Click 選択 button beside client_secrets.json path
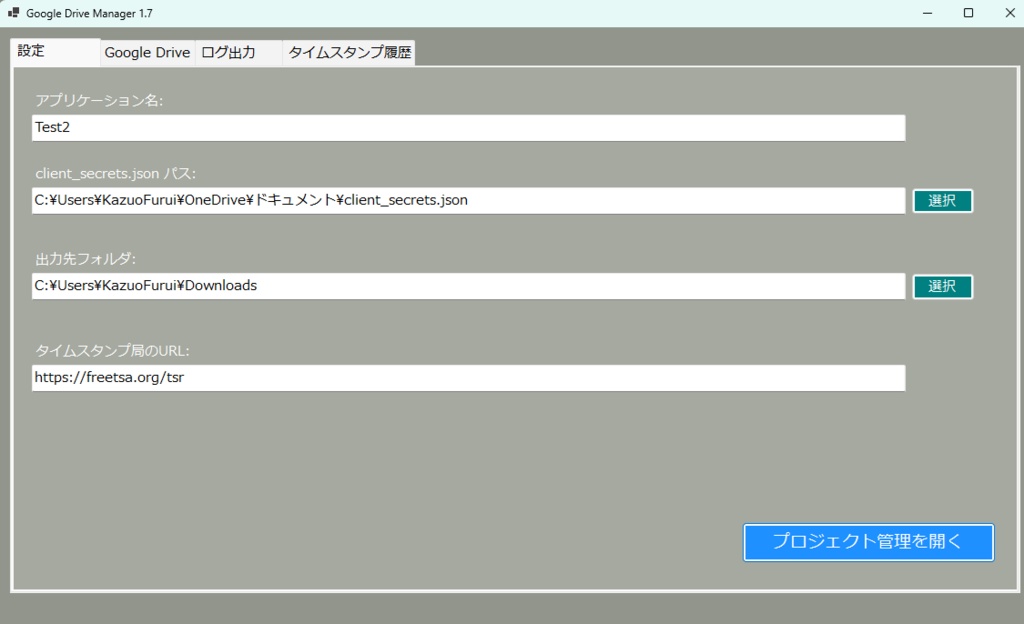This screenshot has height=624, width=1024. pyautogui.click(x=942, y=201)
